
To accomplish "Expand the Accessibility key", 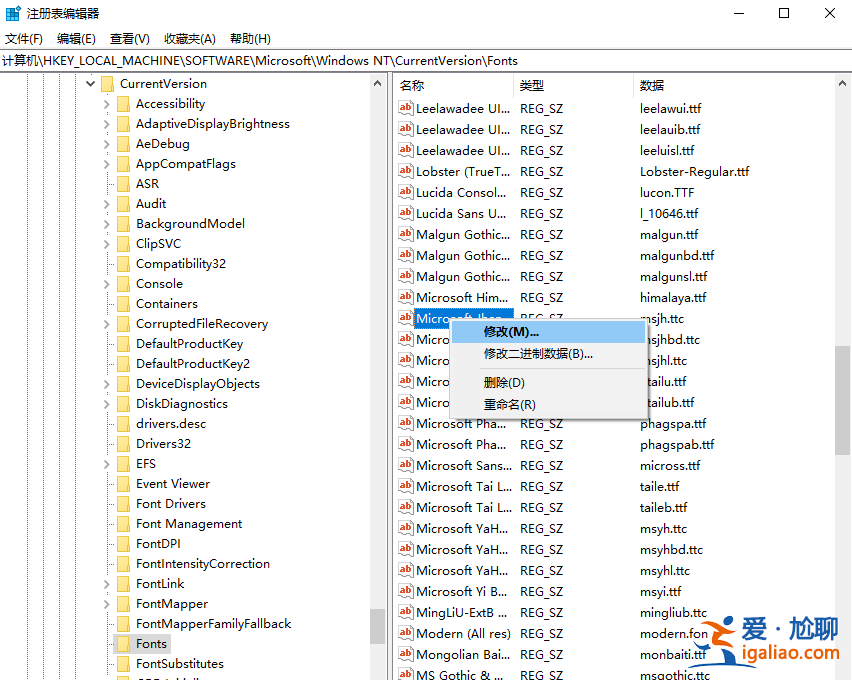I will pos(105,103).
